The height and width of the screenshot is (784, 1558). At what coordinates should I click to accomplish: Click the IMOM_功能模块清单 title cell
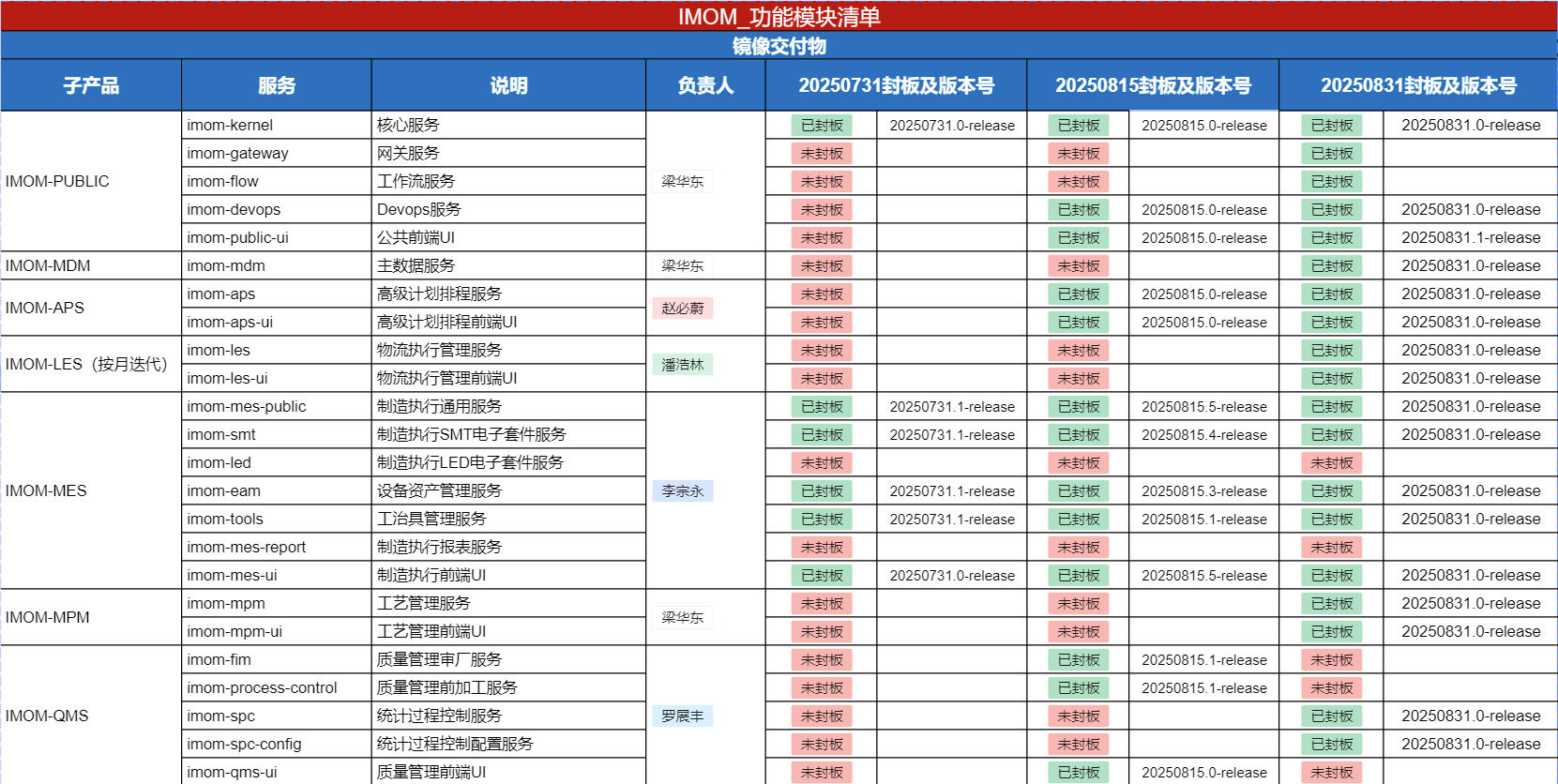[x=779, y=17]
